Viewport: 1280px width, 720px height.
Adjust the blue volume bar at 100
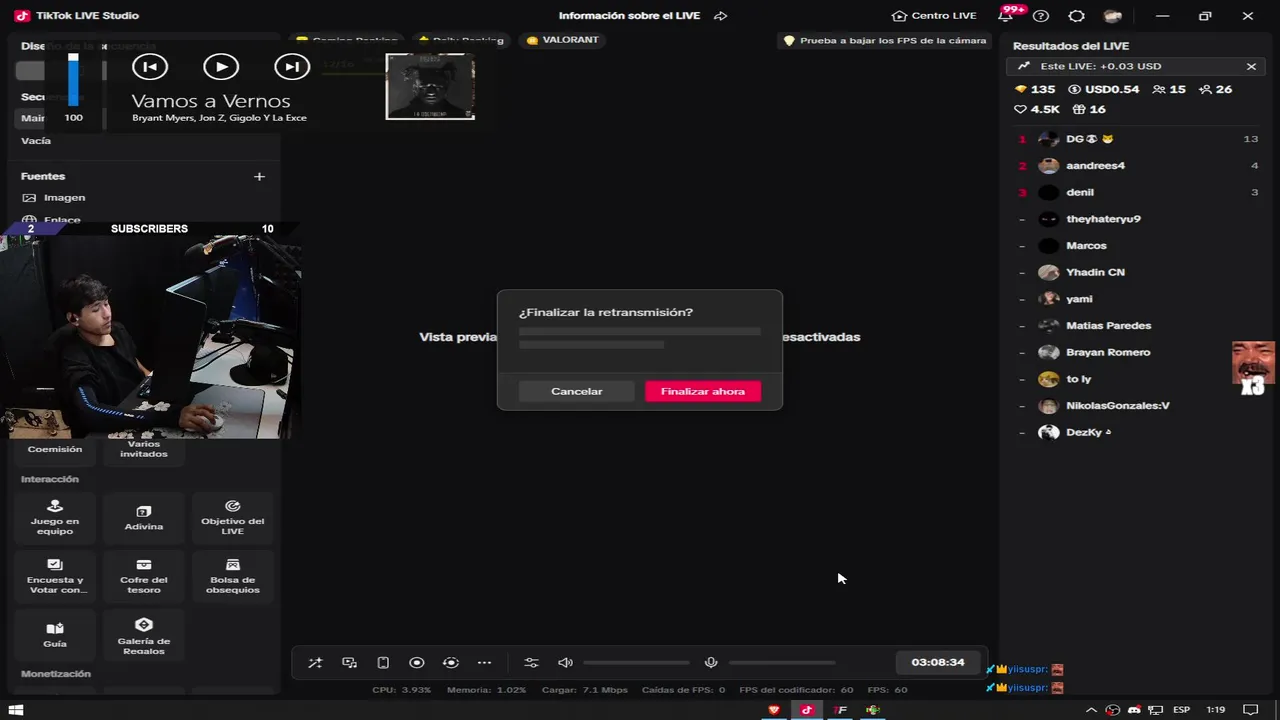73,80
